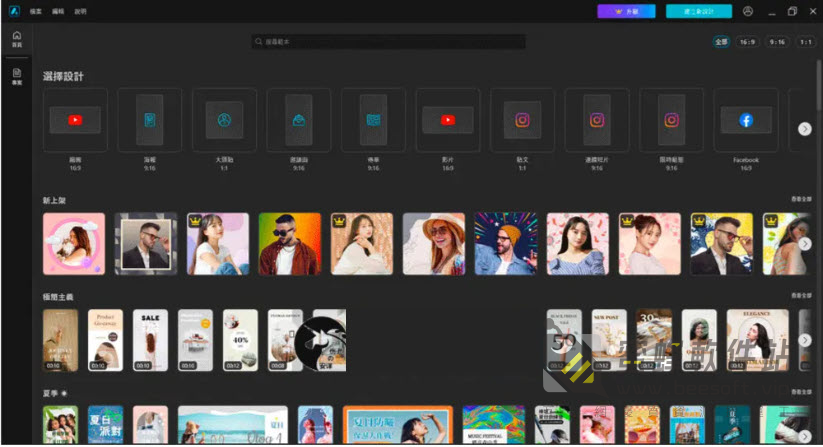This screenshot has width=823, height=447.
Task: Click the template search field
Action: [388, 41]
